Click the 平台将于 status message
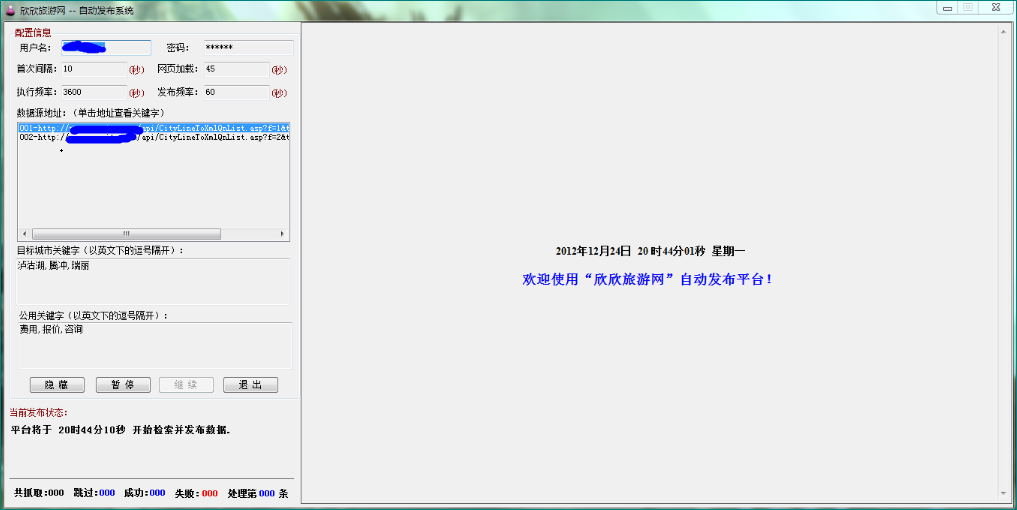Screen dimensions: 1017x510 [121, 430]
